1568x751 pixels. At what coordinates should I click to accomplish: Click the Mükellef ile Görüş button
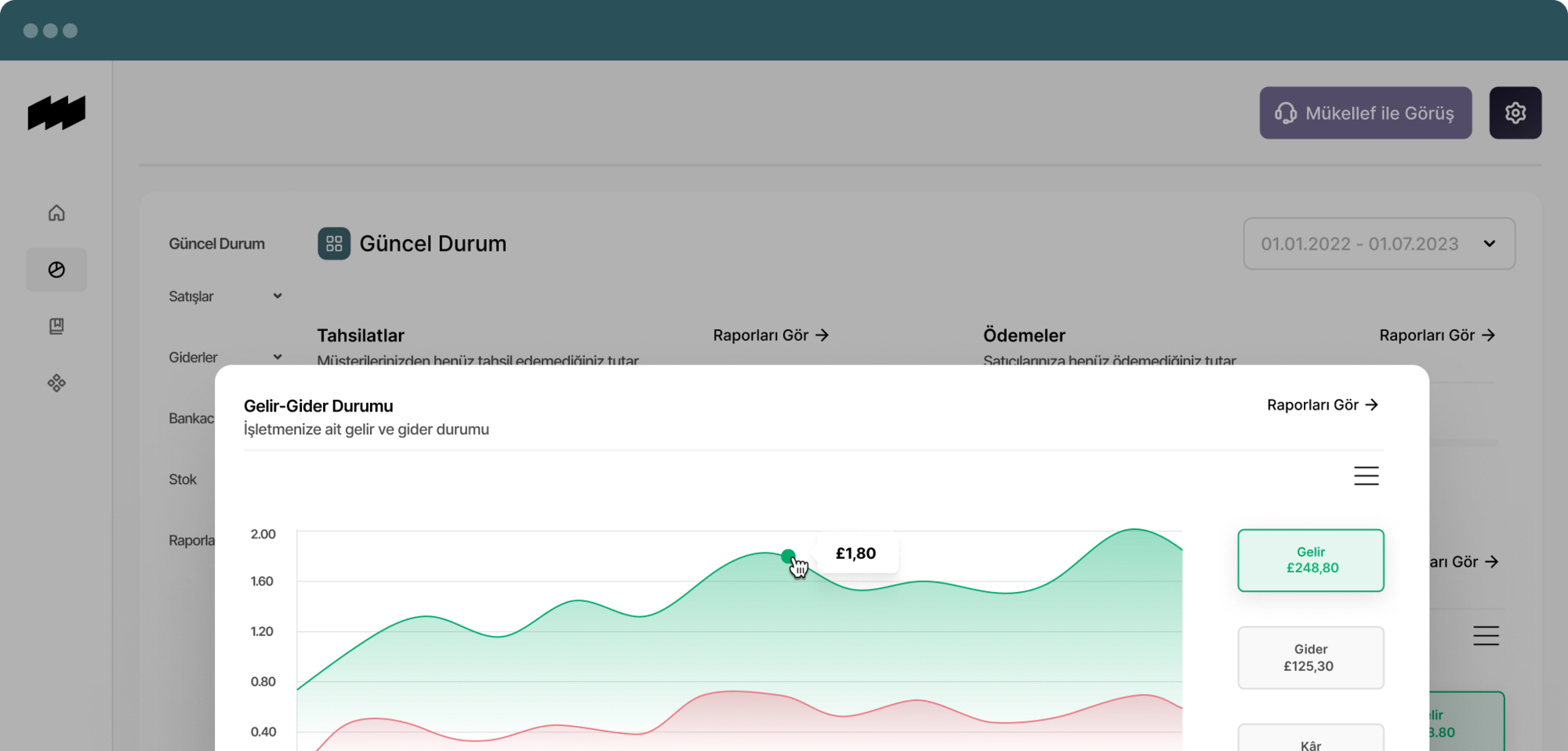point(1366,113)
